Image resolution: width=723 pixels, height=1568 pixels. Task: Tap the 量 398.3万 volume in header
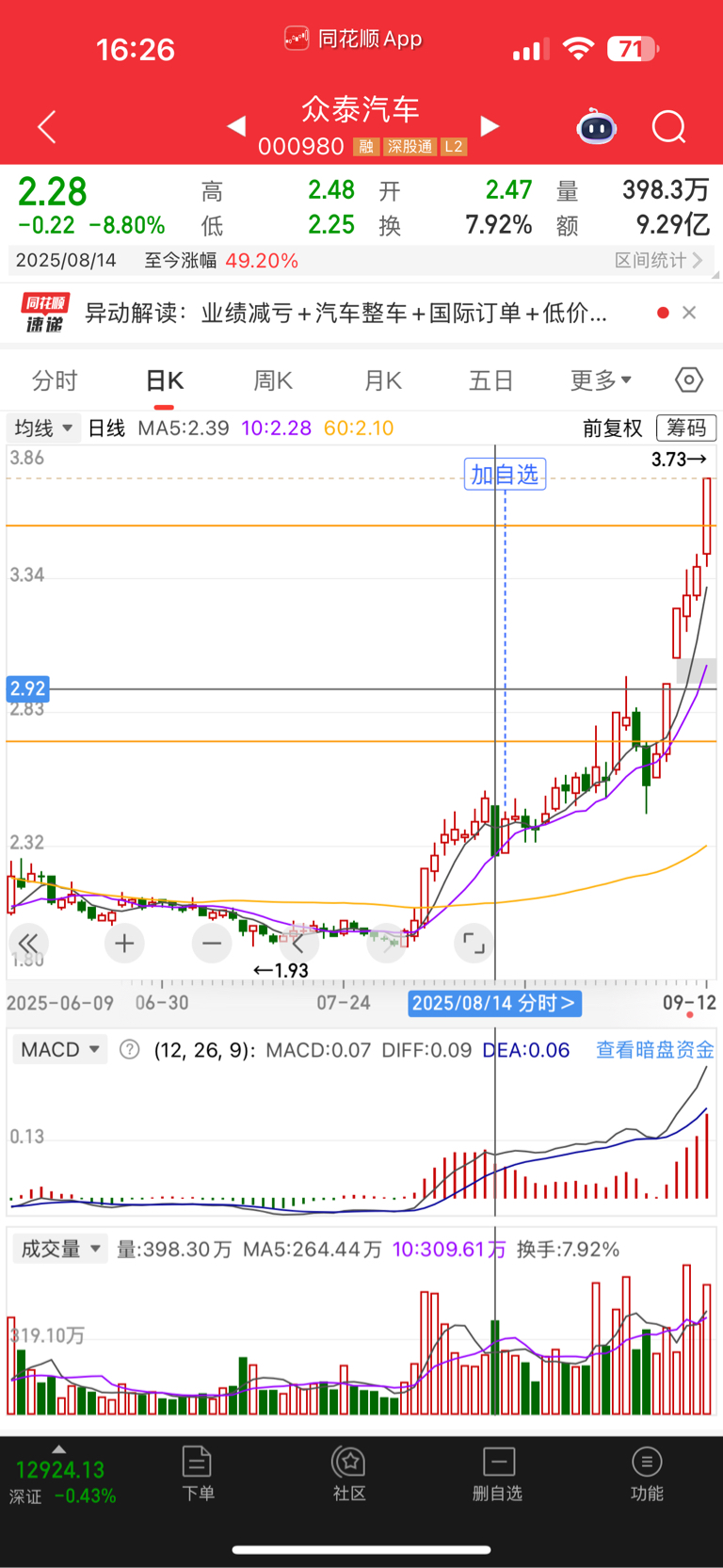pos(665,190)
